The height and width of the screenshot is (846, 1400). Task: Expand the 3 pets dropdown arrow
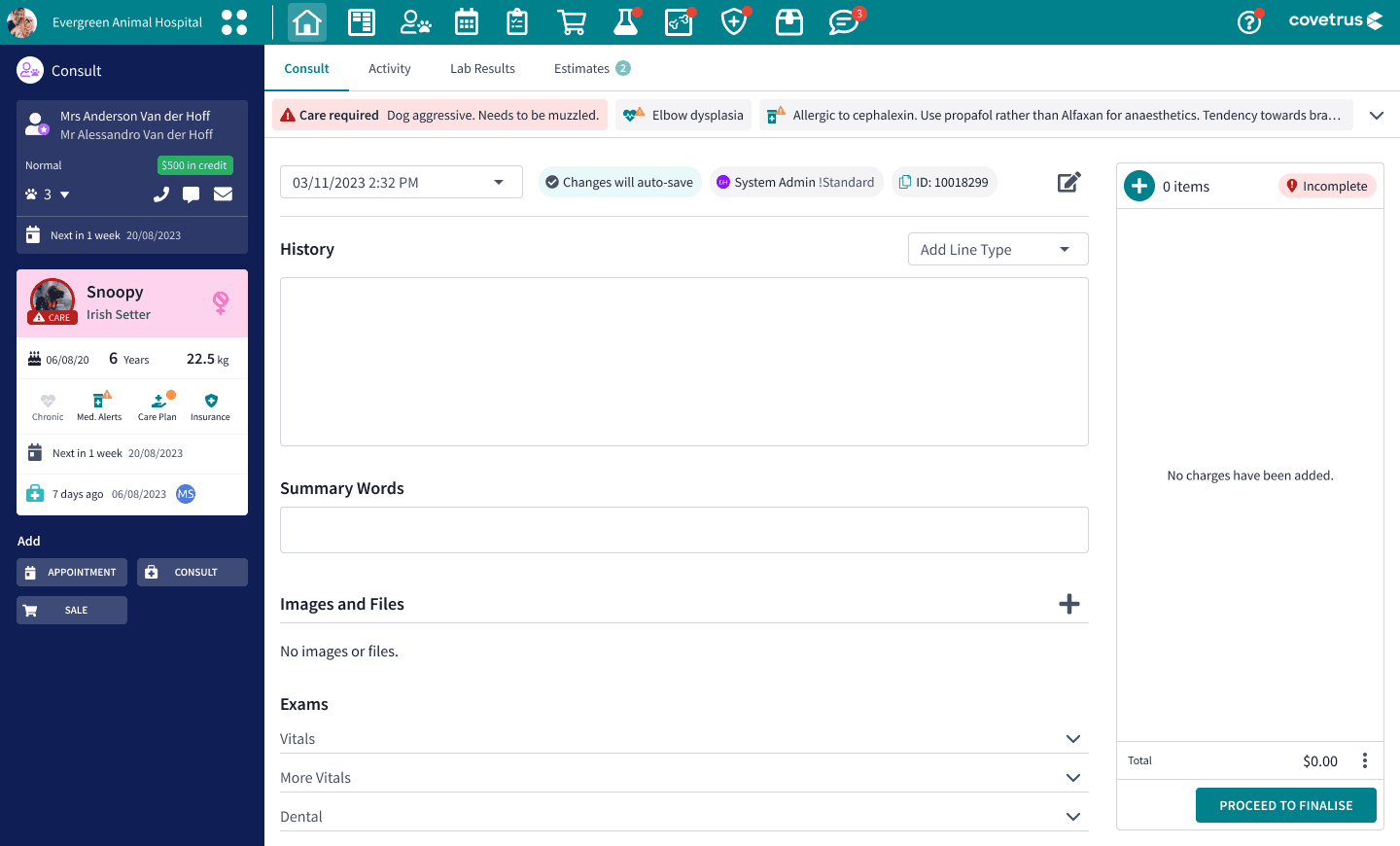65,194
